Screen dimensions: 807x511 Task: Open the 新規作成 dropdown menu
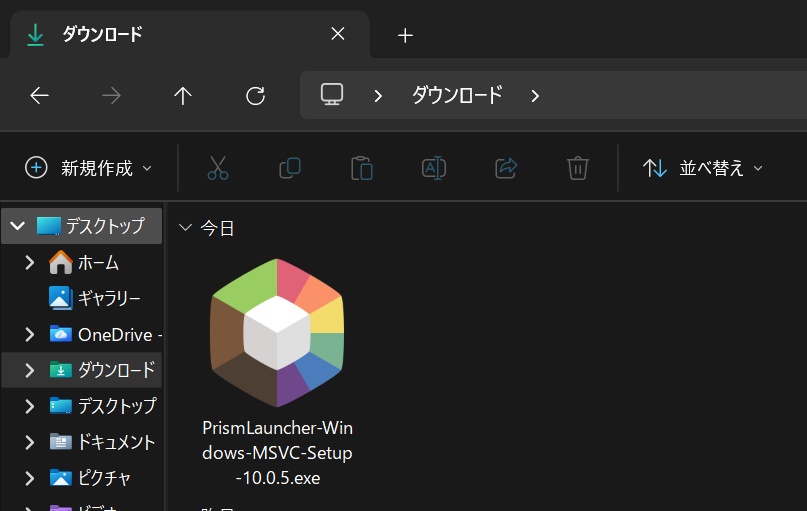click(89, 168)
